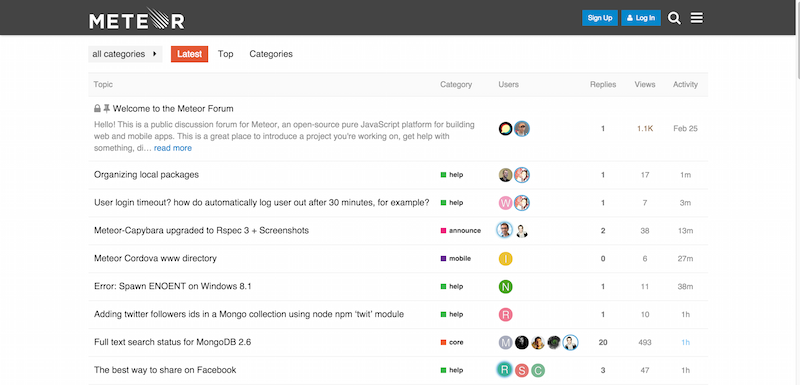The width and height of the screenshot is (800, 385).
Task: Open Adding twitter followers ids topic
Action: pos(249,315)
